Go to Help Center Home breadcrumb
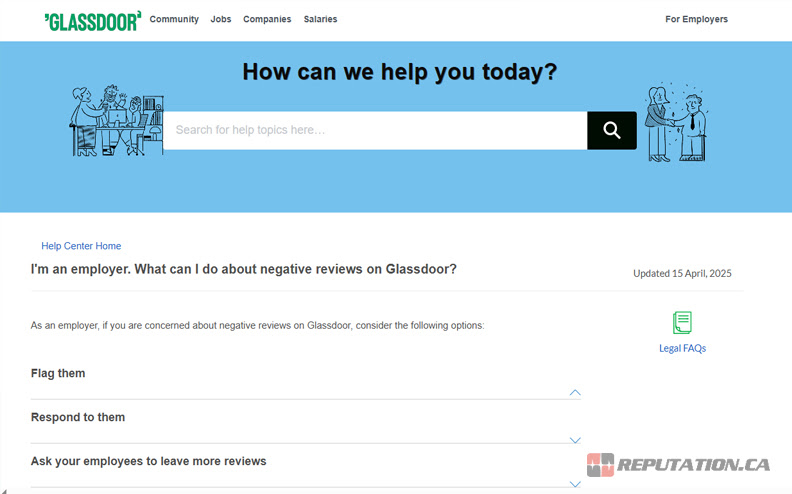The height and width of the screenshot is (494, 792). point(81,246)
